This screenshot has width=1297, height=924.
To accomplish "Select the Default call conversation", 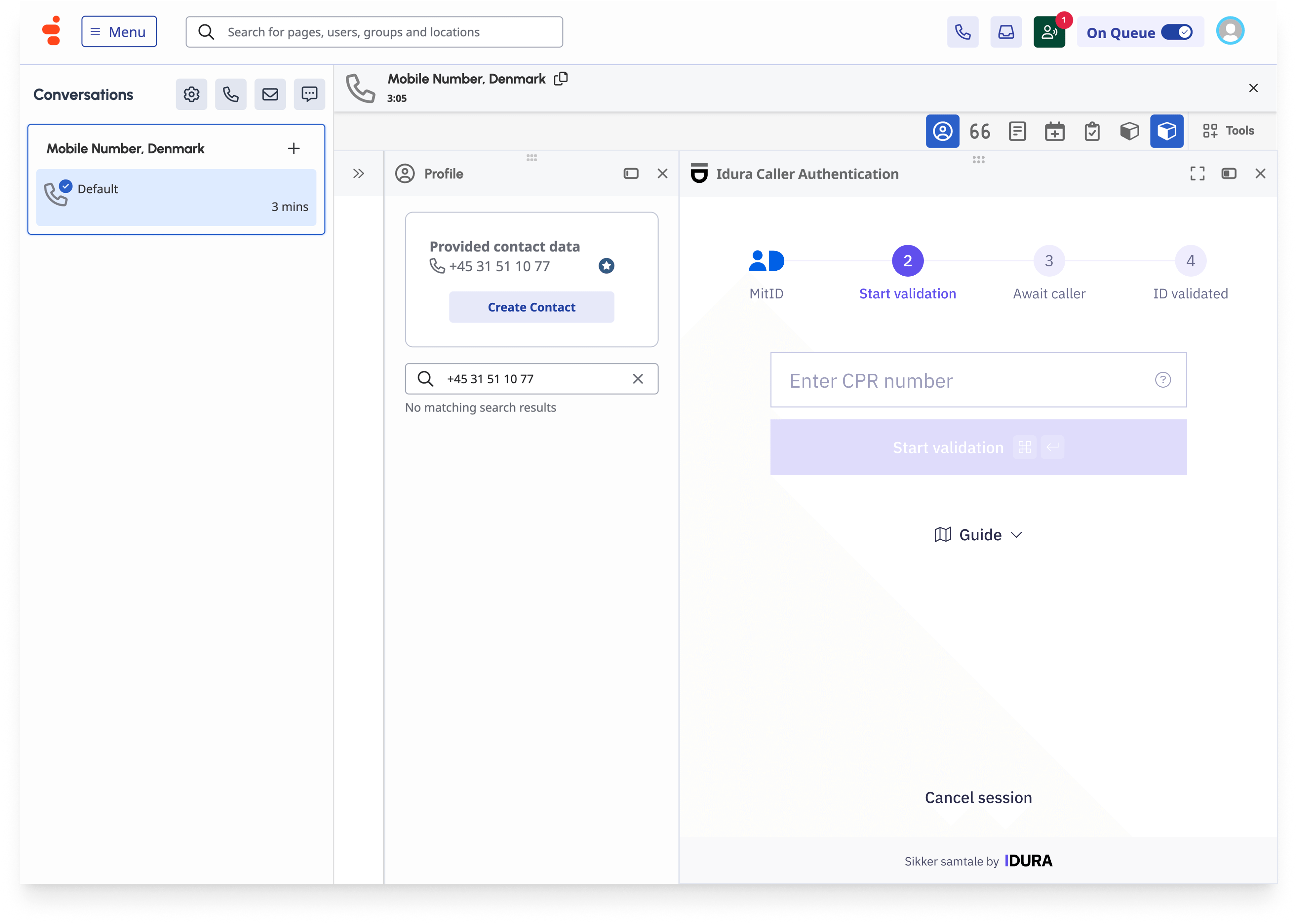I will (176, 197).
